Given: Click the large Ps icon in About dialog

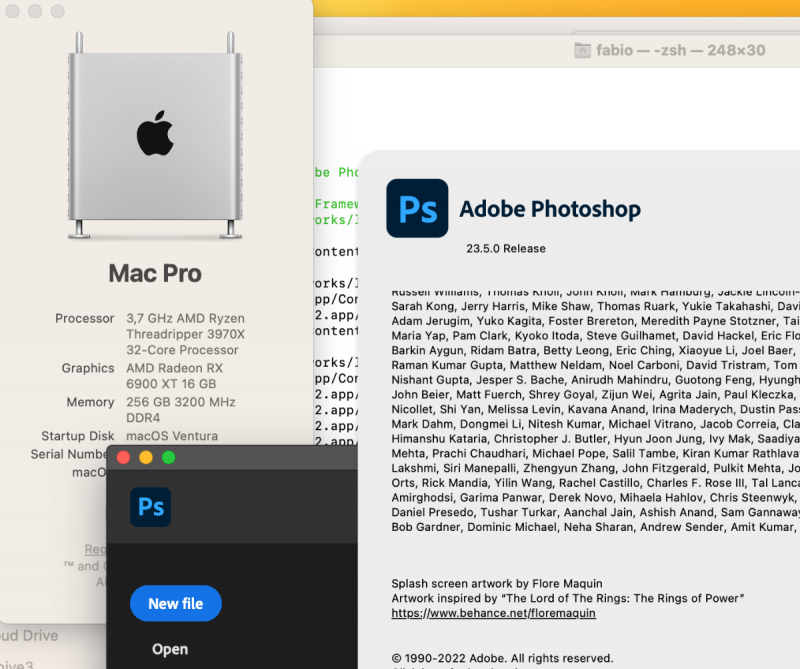Looking at the screenshot, I should point(417,208).
